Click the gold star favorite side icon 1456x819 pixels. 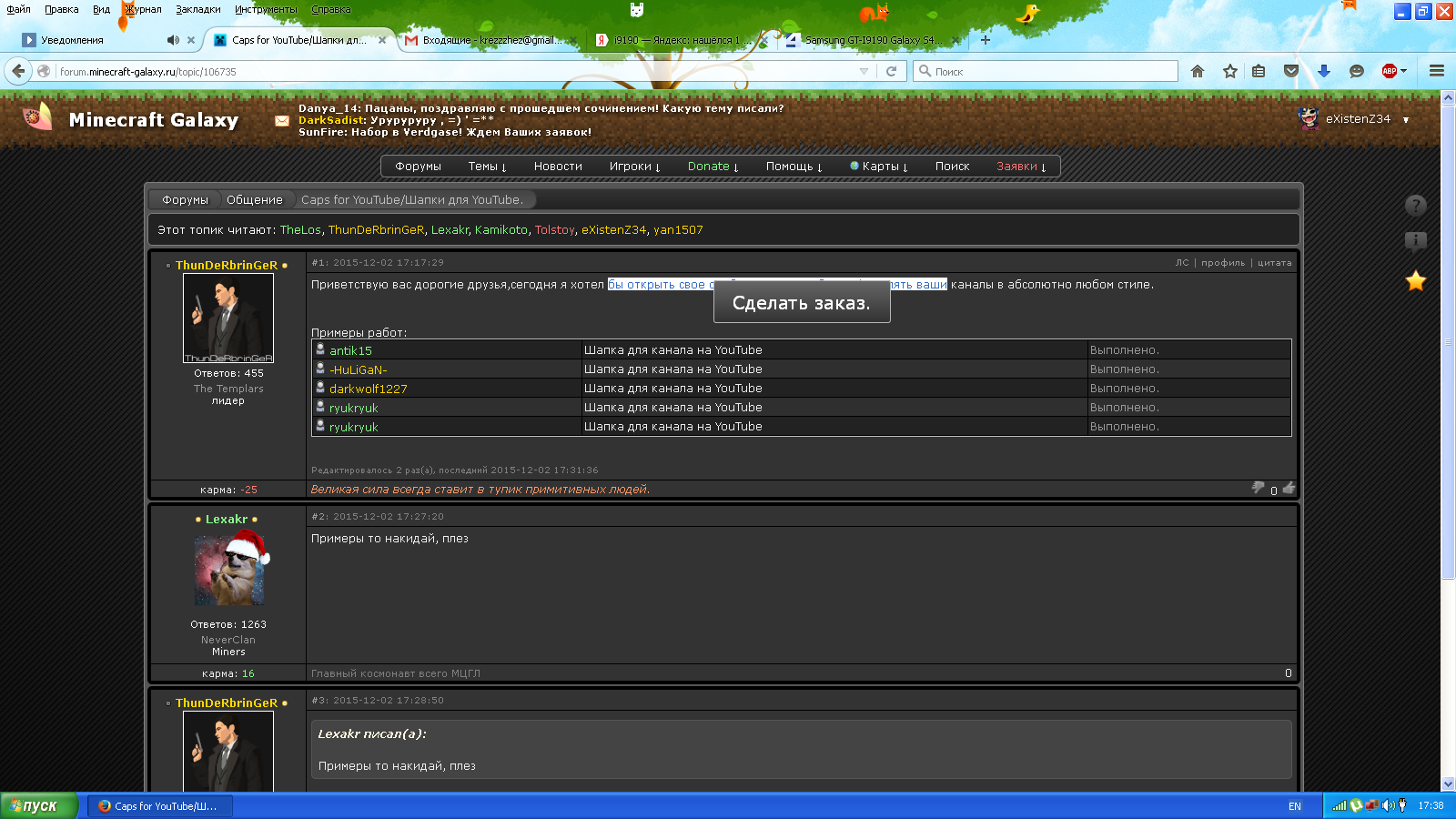[1415, 281]
